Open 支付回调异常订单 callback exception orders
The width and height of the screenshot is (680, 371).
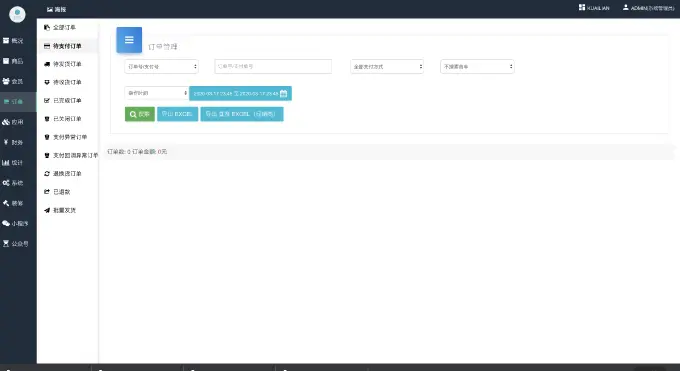[x=71, y=155]
